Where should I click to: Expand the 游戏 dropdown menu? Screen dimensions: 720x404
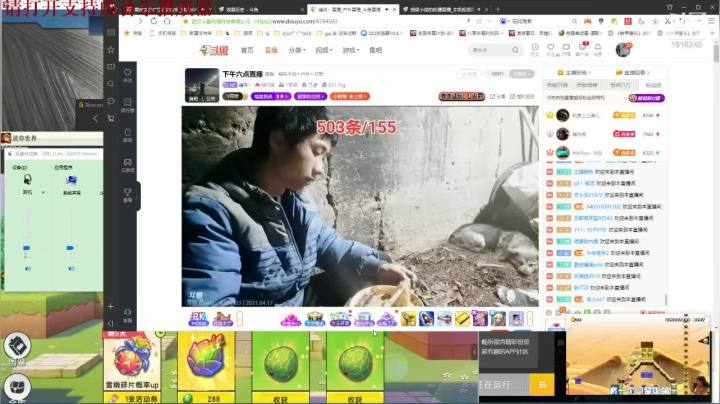351,50
